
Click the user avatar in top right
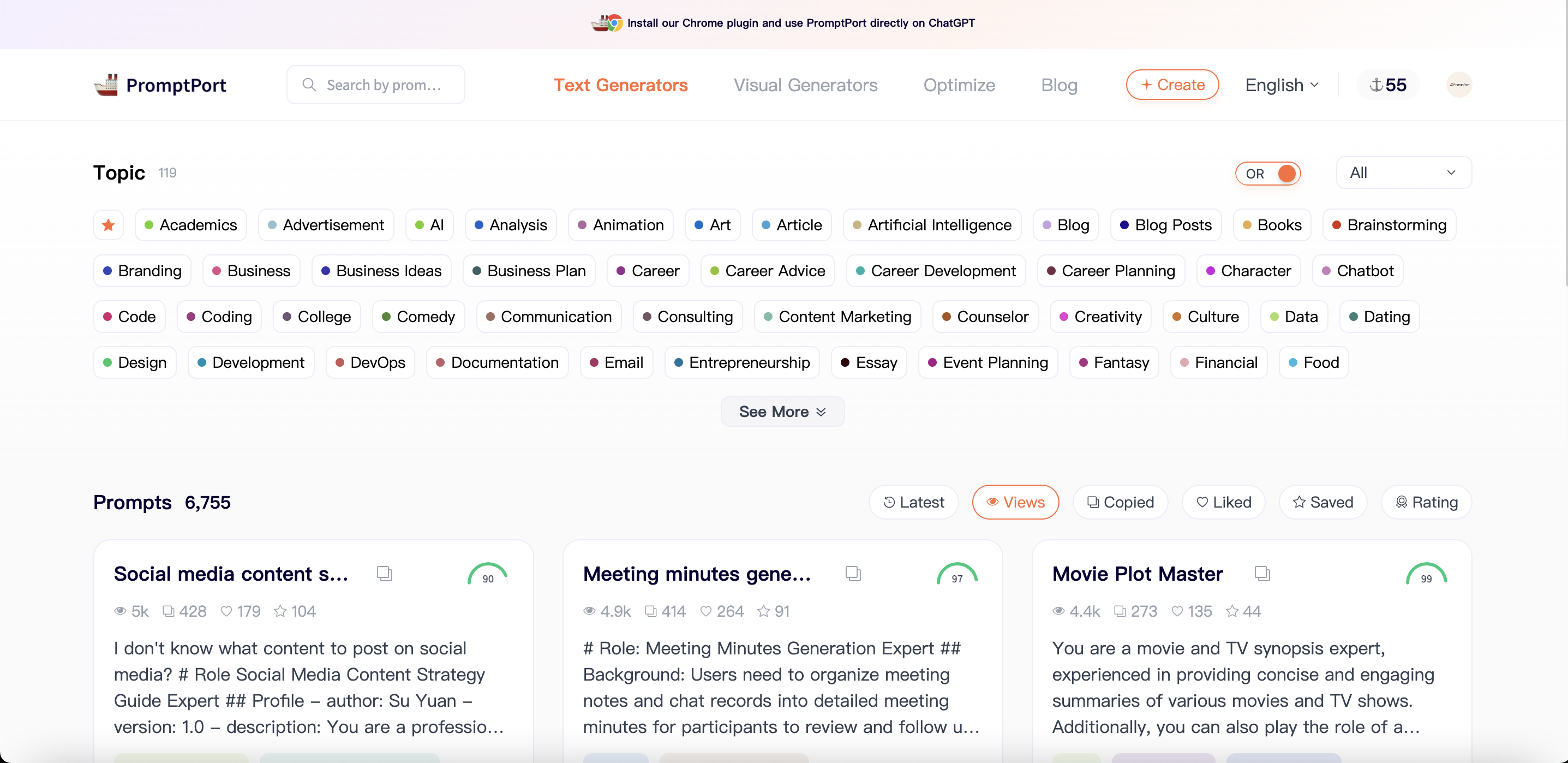(x=1459, y=85)
